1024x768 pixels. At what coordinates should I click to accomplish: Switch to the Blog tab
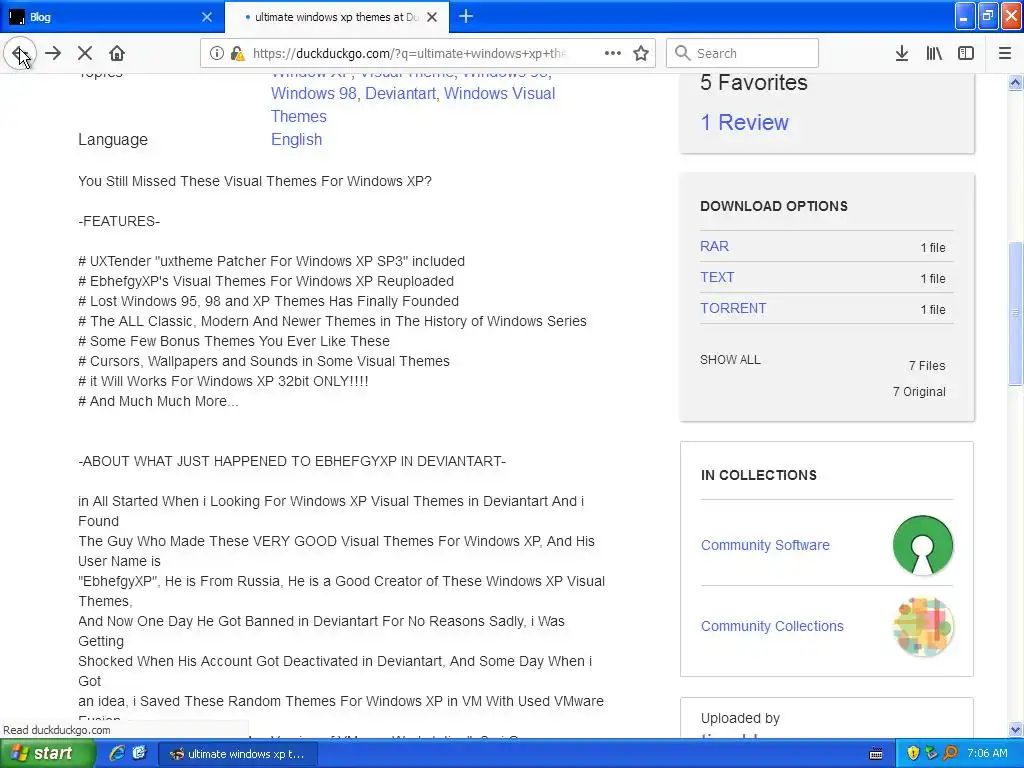coord(112,17)
